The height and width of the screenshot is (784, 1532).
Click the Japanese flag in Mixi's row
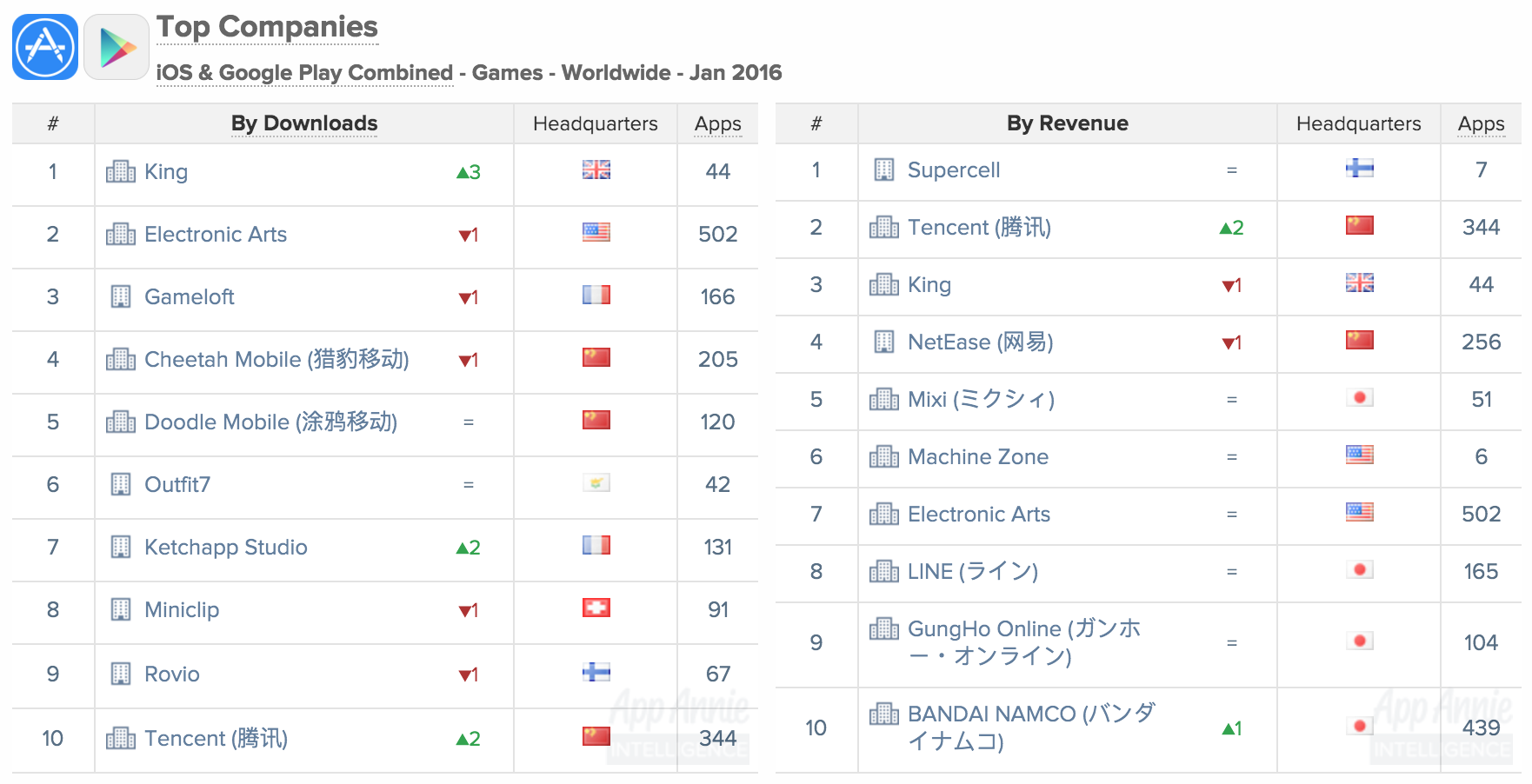[1360, 397]
